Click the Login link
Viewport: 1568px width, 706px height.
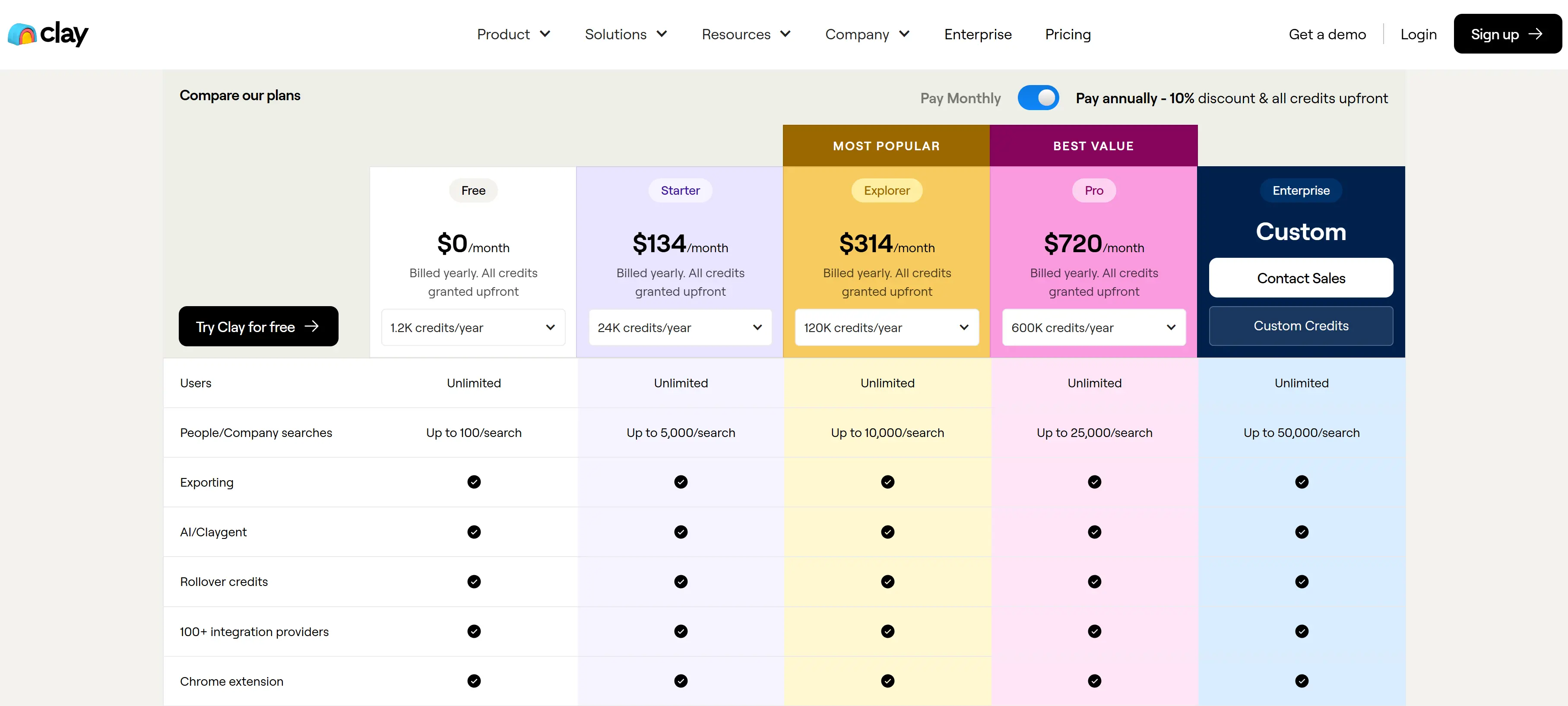tap(1418, 34)
